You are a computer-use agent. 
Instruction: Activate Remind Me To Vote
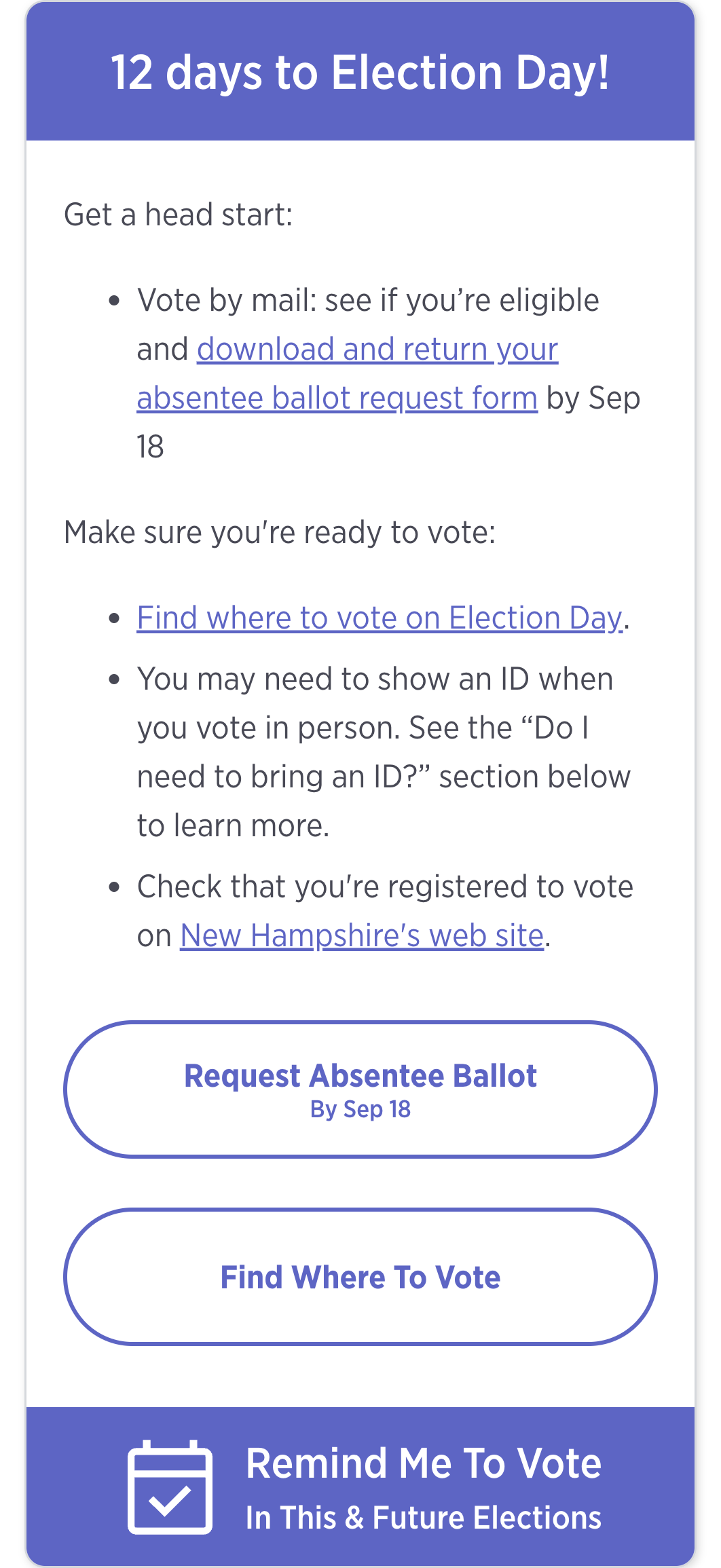(424, 1463)
